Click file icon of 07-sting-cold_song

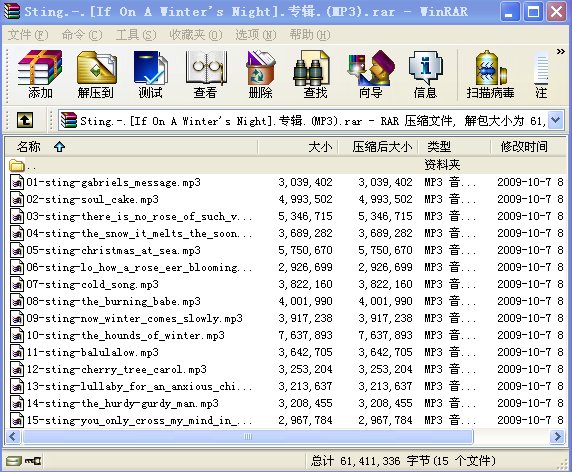click(17, 284)
